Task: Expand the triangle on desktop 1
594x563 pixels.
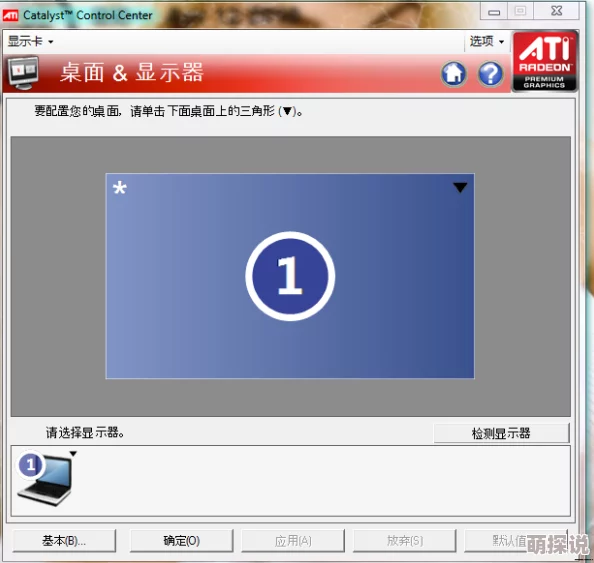Action: [x=460, y=187]
